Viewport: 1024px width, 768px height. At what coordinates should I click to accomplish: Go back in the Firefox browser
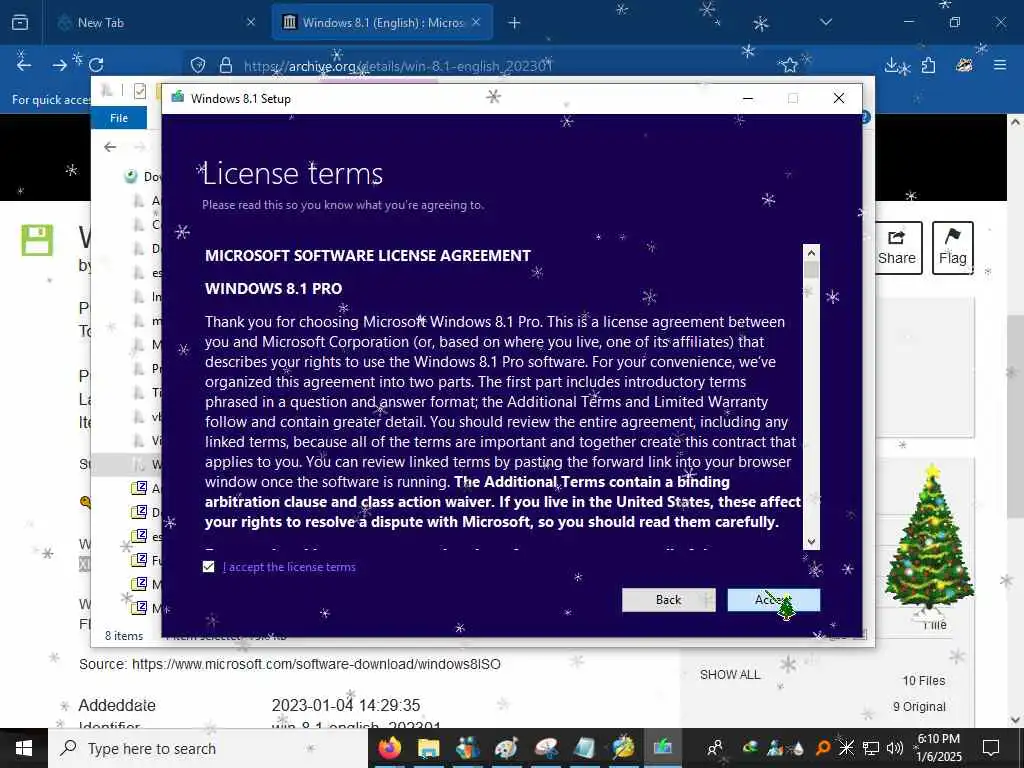[24, 65]
